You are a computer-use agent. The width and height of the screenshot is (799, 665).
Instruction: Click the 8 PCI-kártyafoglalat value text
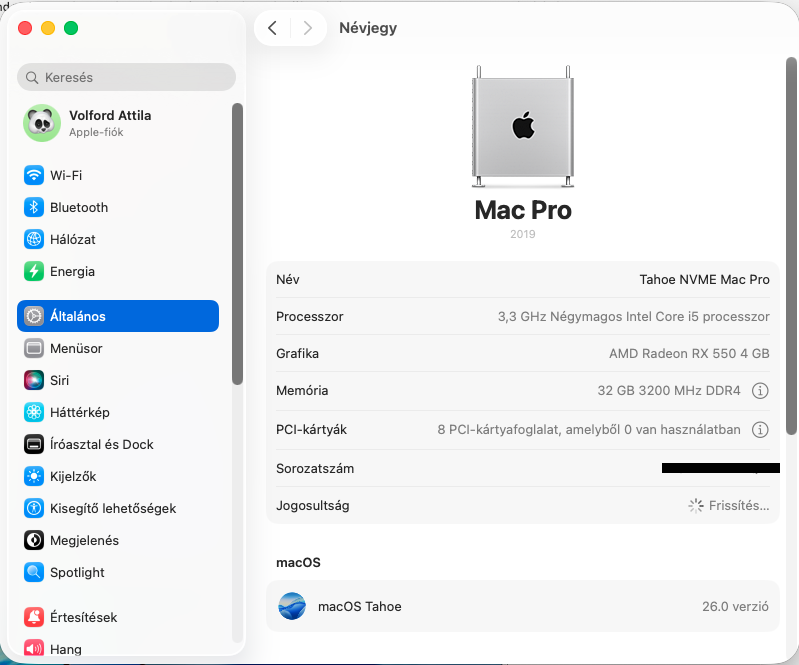(x=589, y=430)
